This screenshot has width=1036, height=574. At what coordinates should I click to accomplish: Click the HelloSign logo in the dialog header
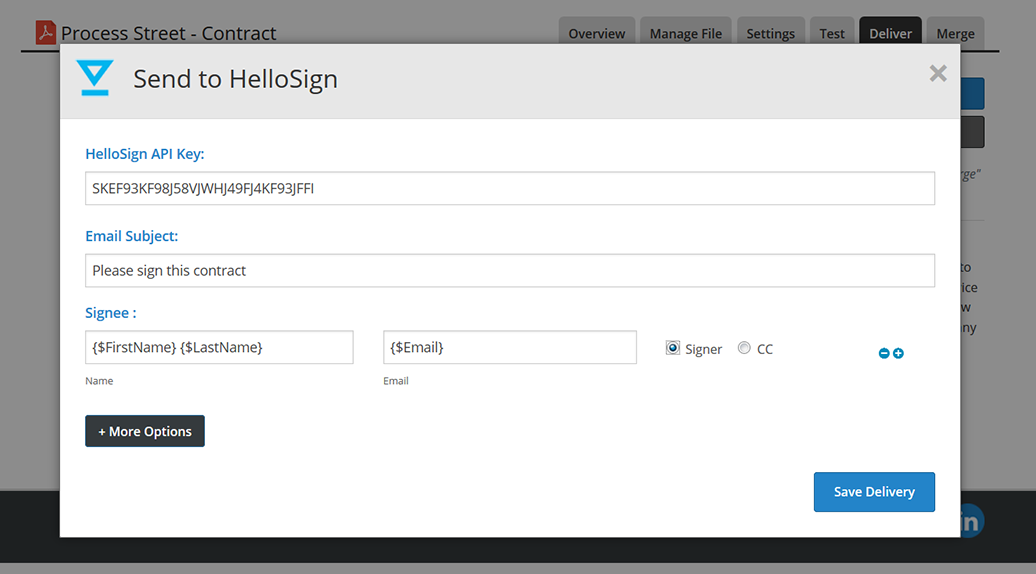point(95,78)
